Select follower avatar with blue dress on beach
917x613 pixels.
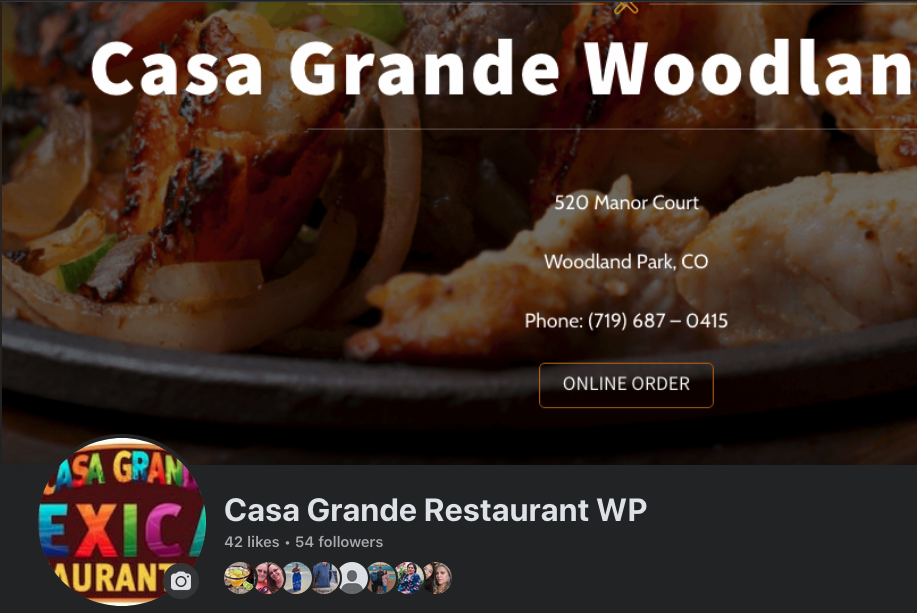tap(297, 578)
